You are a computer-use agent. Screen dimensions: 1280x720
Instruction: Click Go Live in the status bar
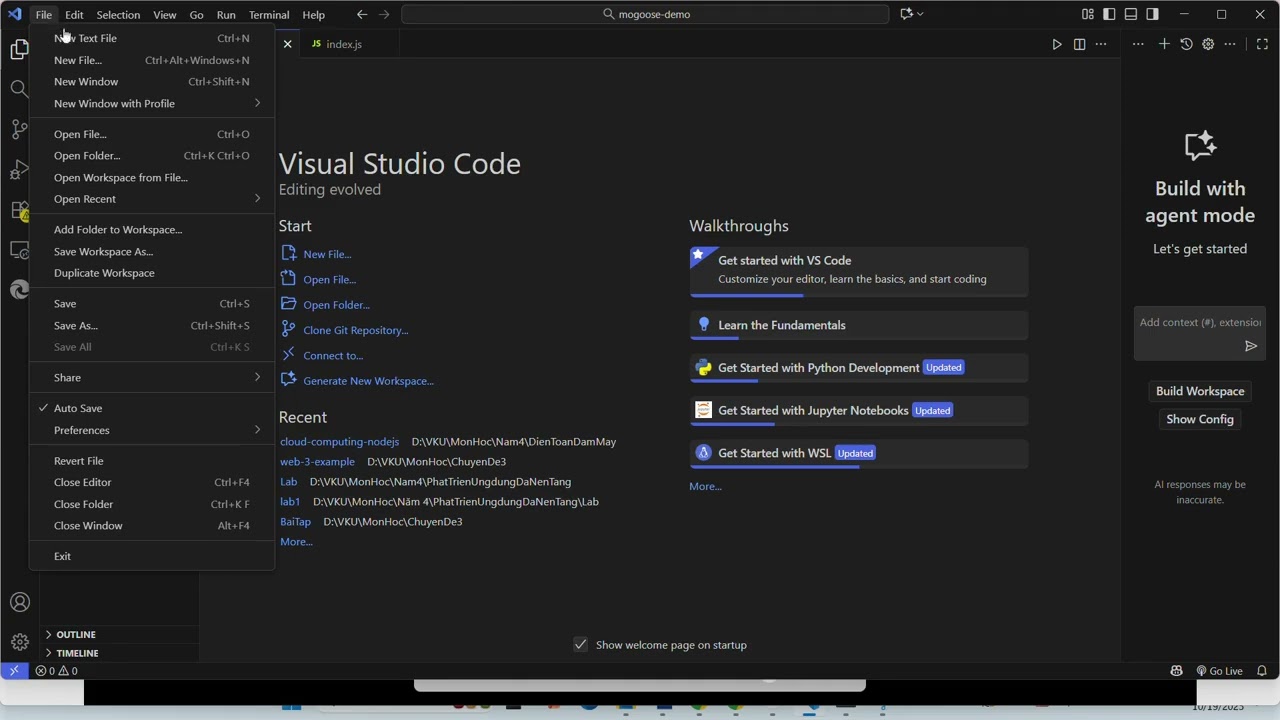coord(1219,671)
